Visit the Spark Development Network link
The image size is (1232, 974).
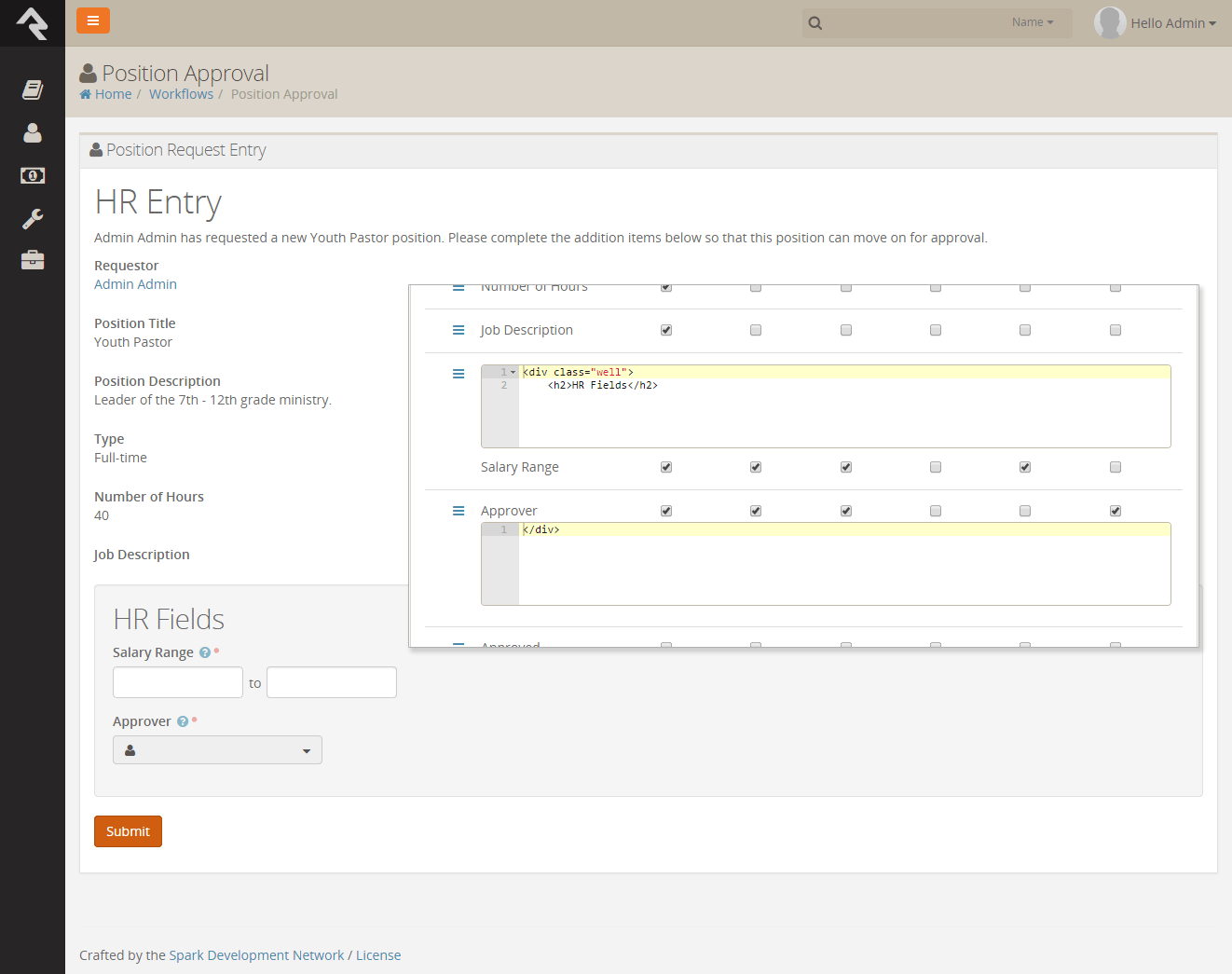click(x=256, y=955)
